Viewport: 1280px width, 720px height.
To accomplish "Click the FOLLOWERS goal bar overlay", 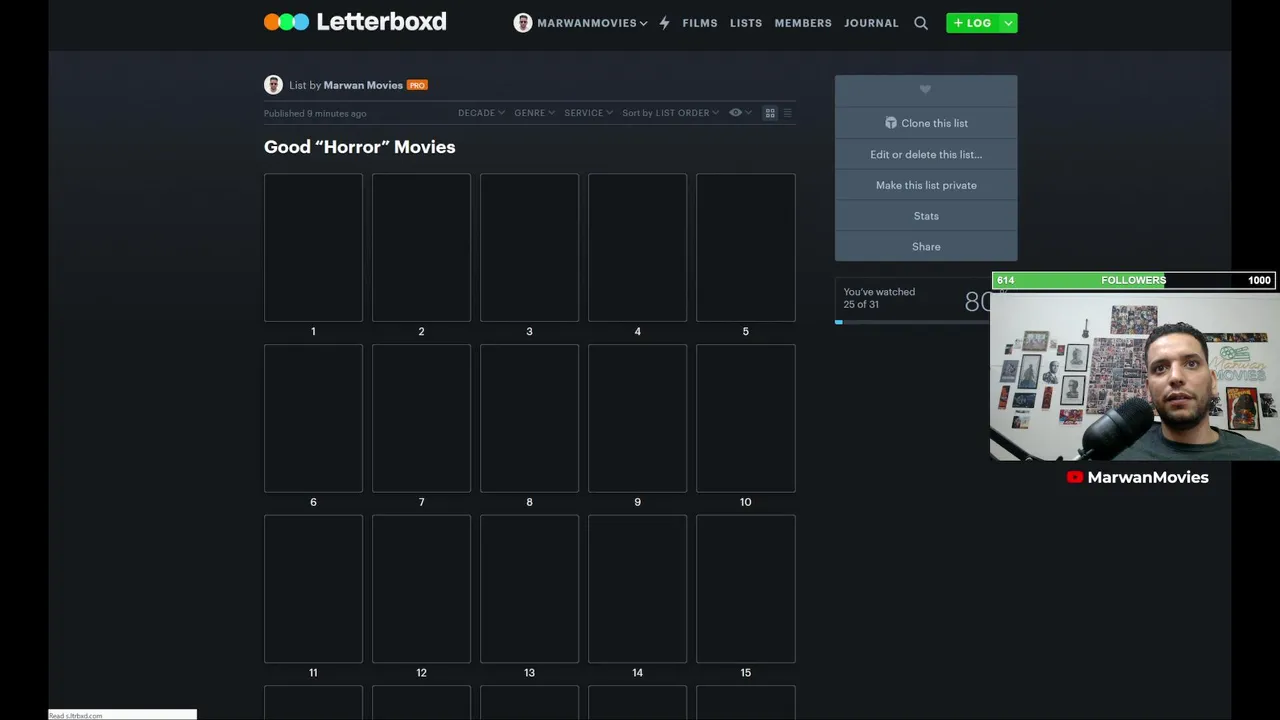I will (1133, 280).
